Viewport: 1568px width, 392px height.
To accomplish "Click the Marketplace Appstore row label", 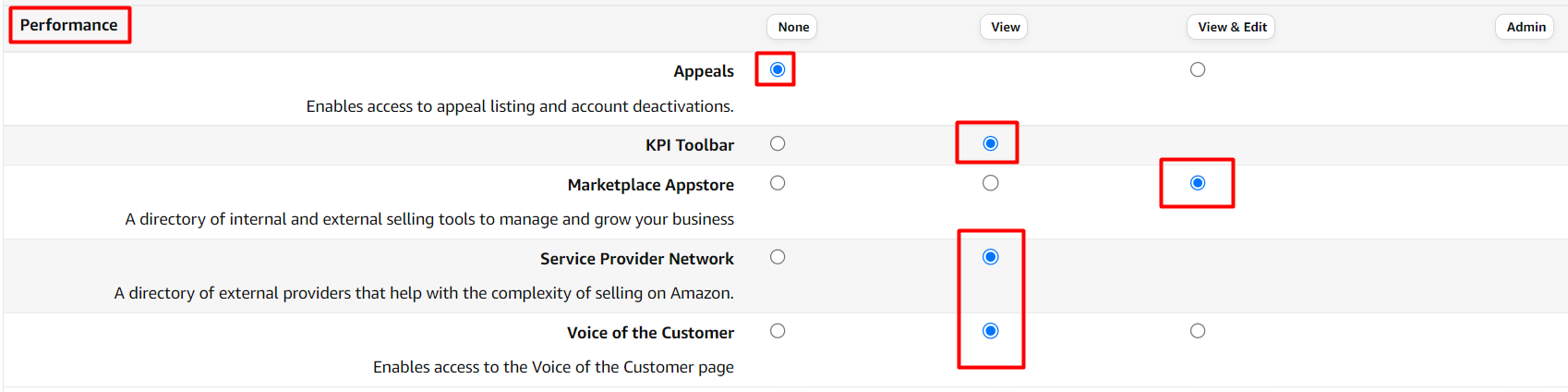I will (650, 185).
